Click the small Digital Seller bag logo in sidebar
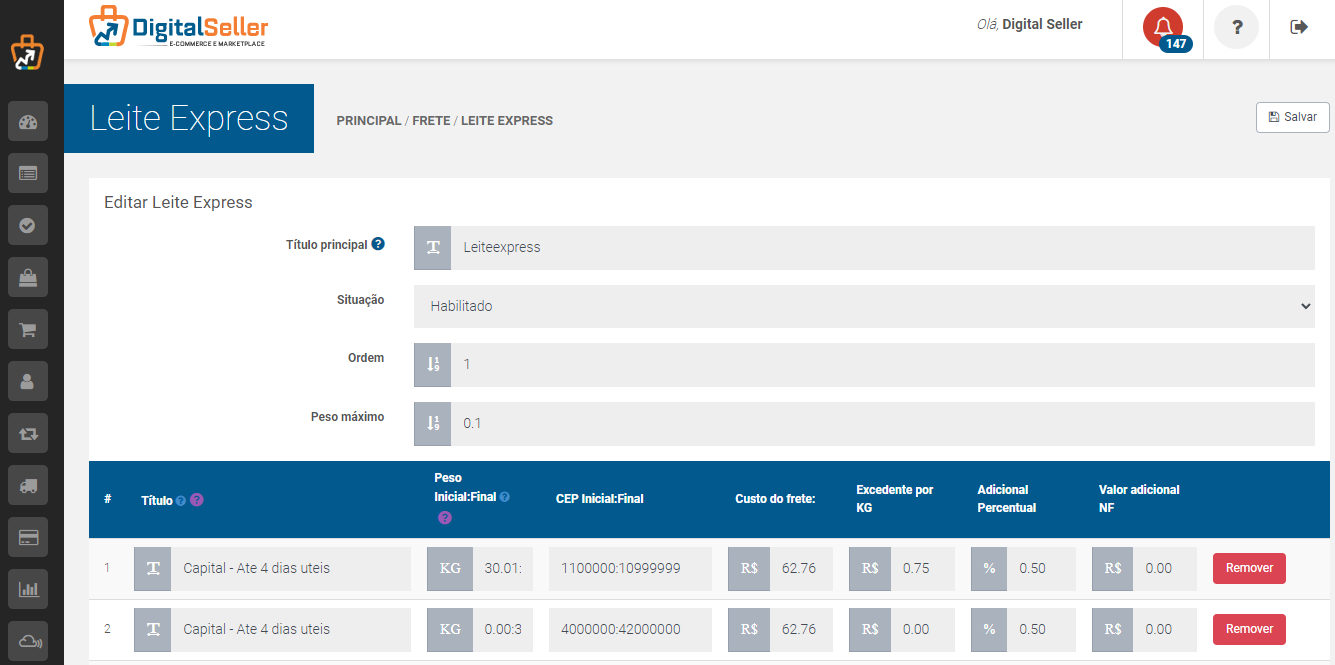1335x665 pixels. tap(28, 53)
